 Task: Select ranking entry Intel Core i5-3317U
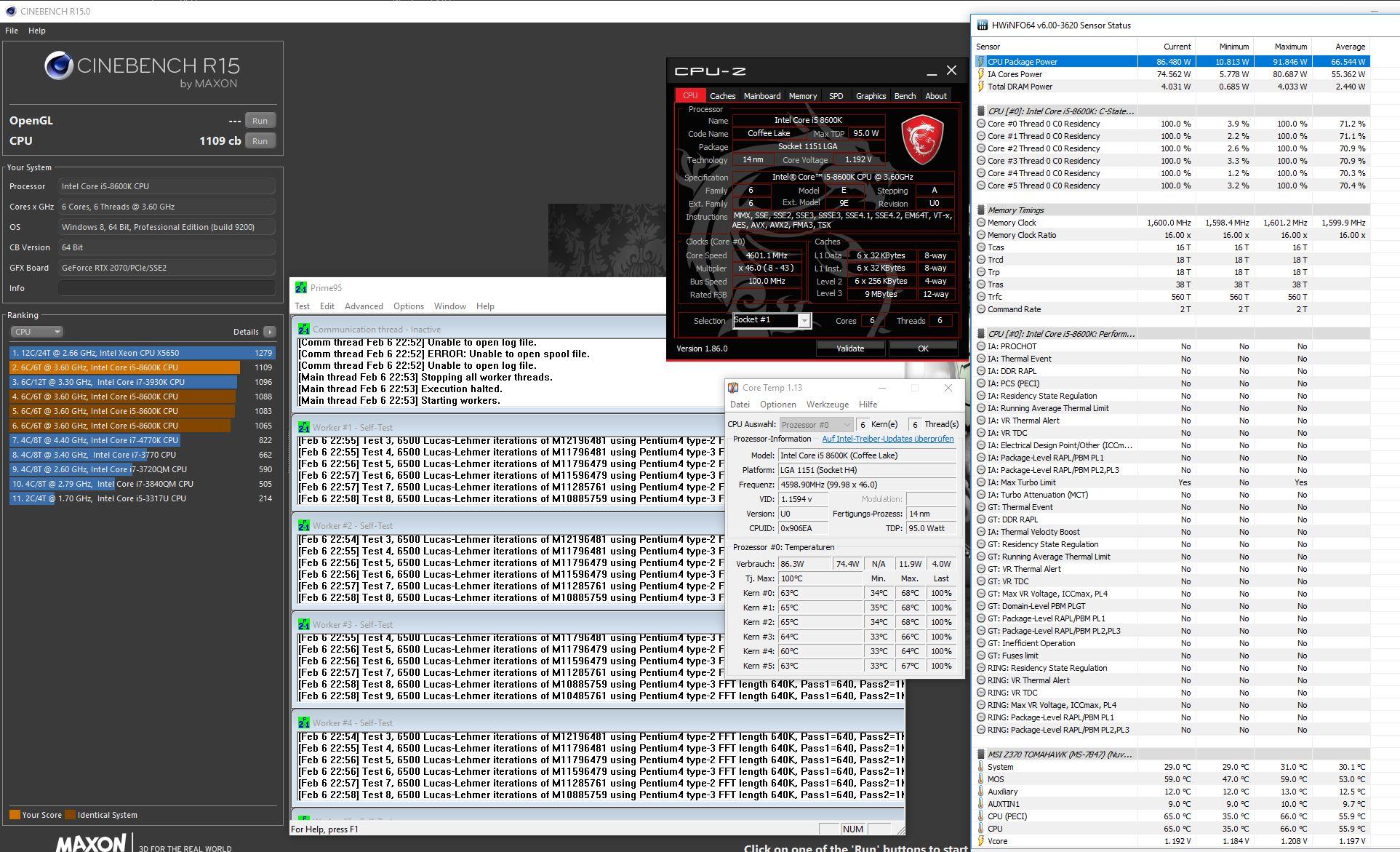click(x=143, y=498)
